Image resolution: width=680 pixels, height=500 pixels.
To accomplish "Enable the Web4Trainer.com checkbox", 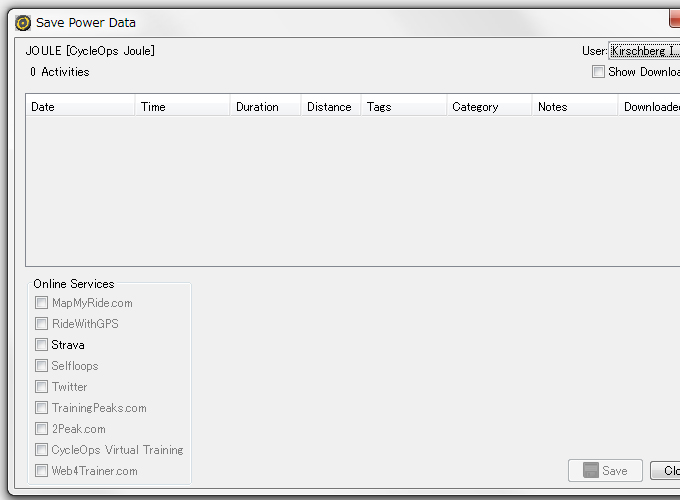I will pyautogui.click(x=41, y=471).
